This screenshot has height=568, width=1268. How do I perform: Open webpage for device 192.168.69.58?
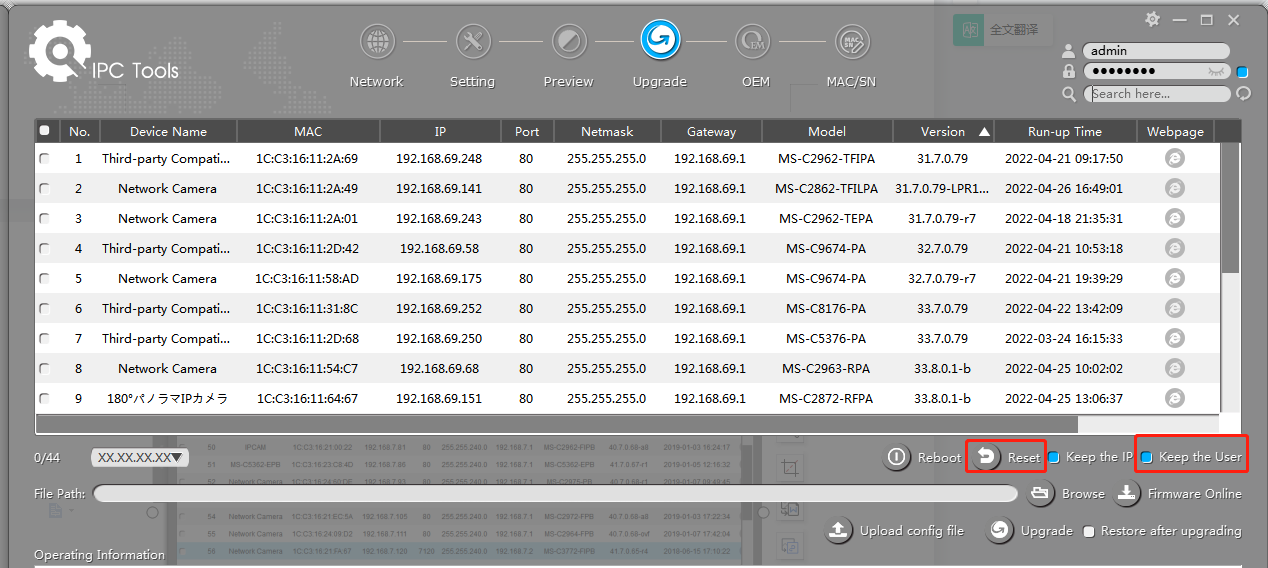[1175, 248]
